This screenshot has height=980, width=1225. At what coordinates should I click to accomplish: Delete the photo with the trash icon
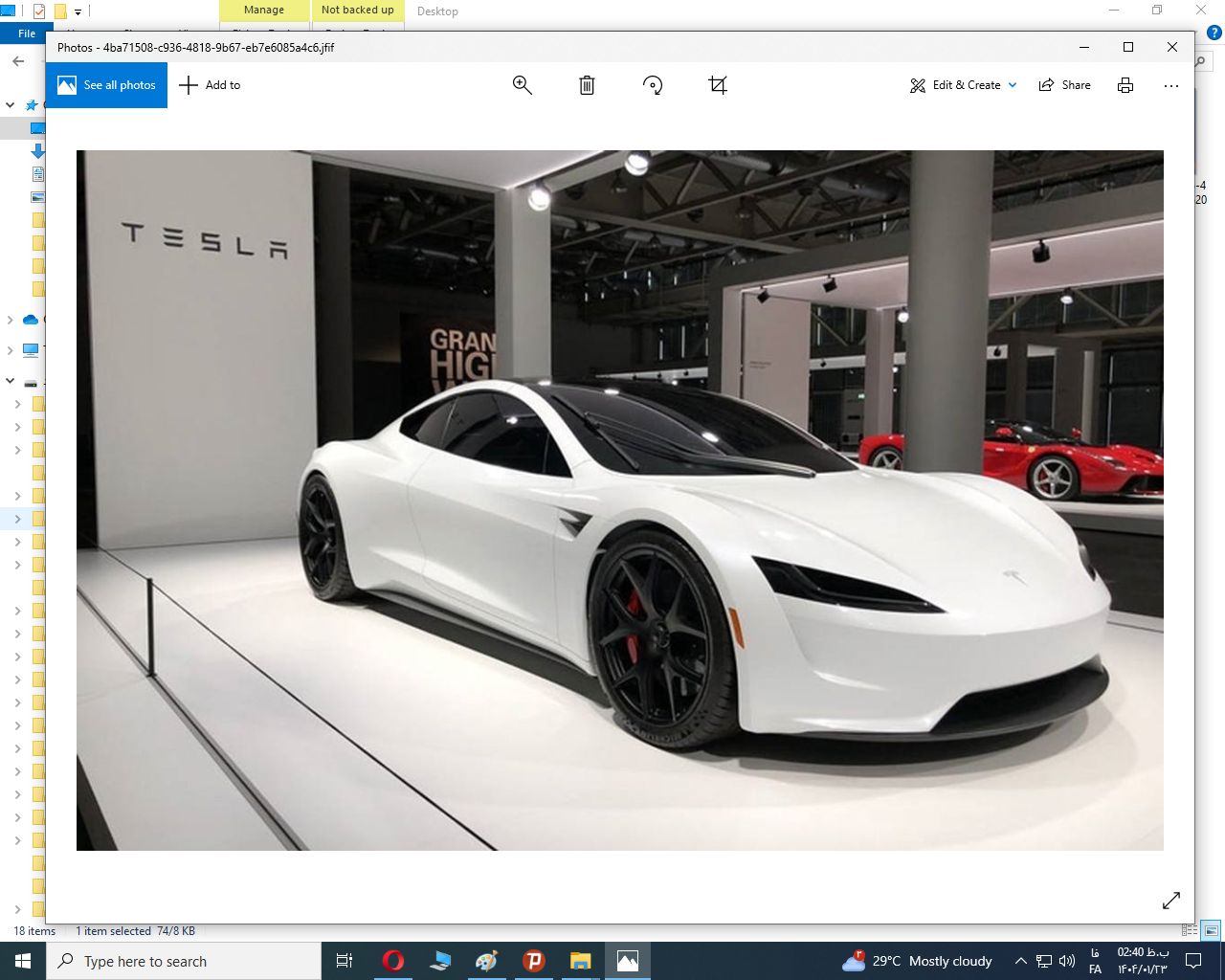(x=587, y=85)
